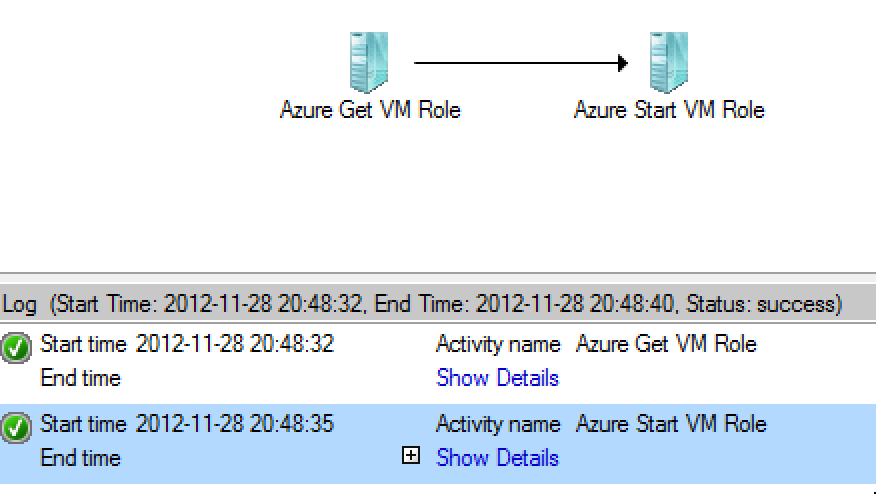Click the splitter bar above the Log panel

(x=438, y=278)
